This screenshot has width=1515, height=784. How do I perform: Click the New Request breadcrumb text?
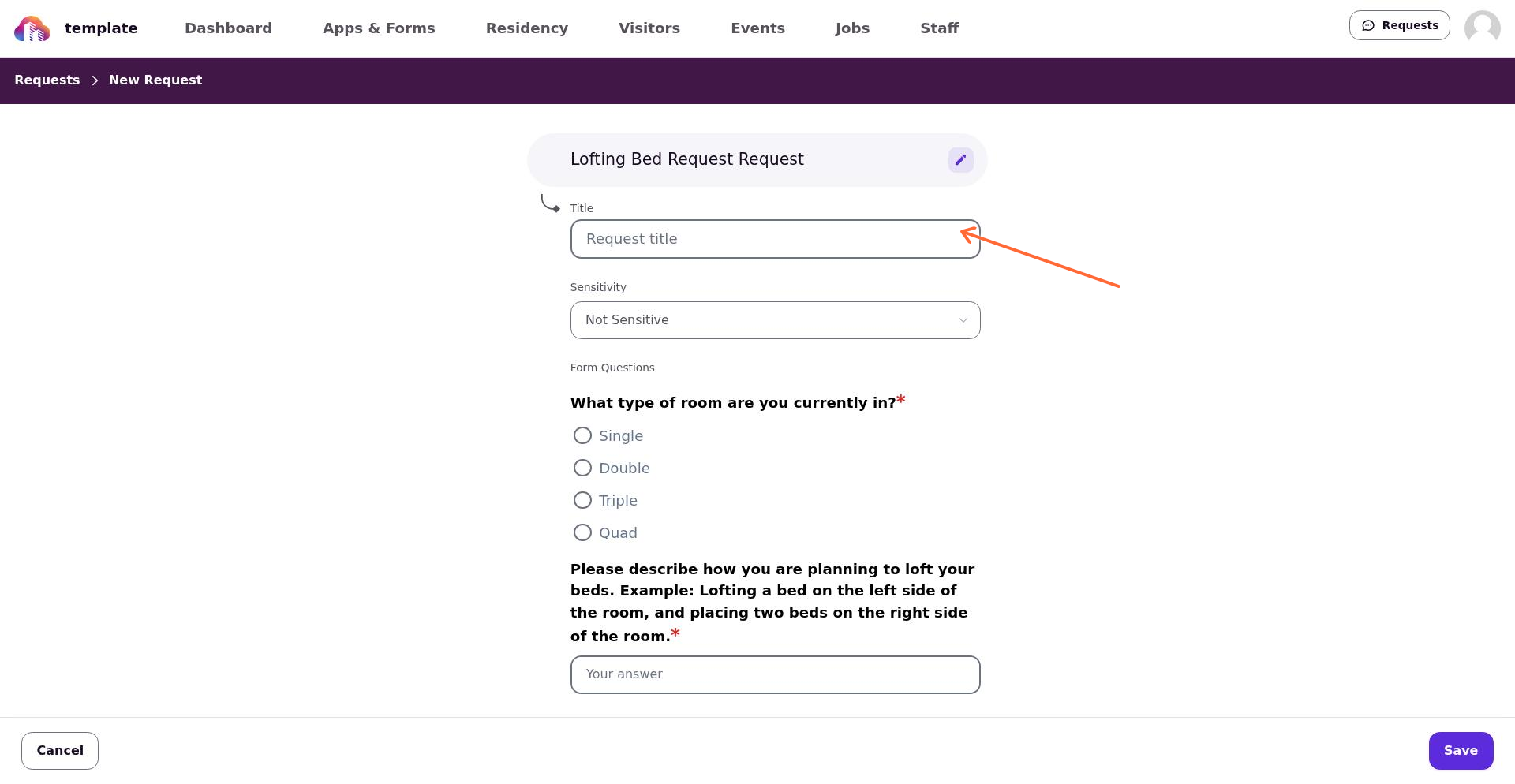click(155, 80)
